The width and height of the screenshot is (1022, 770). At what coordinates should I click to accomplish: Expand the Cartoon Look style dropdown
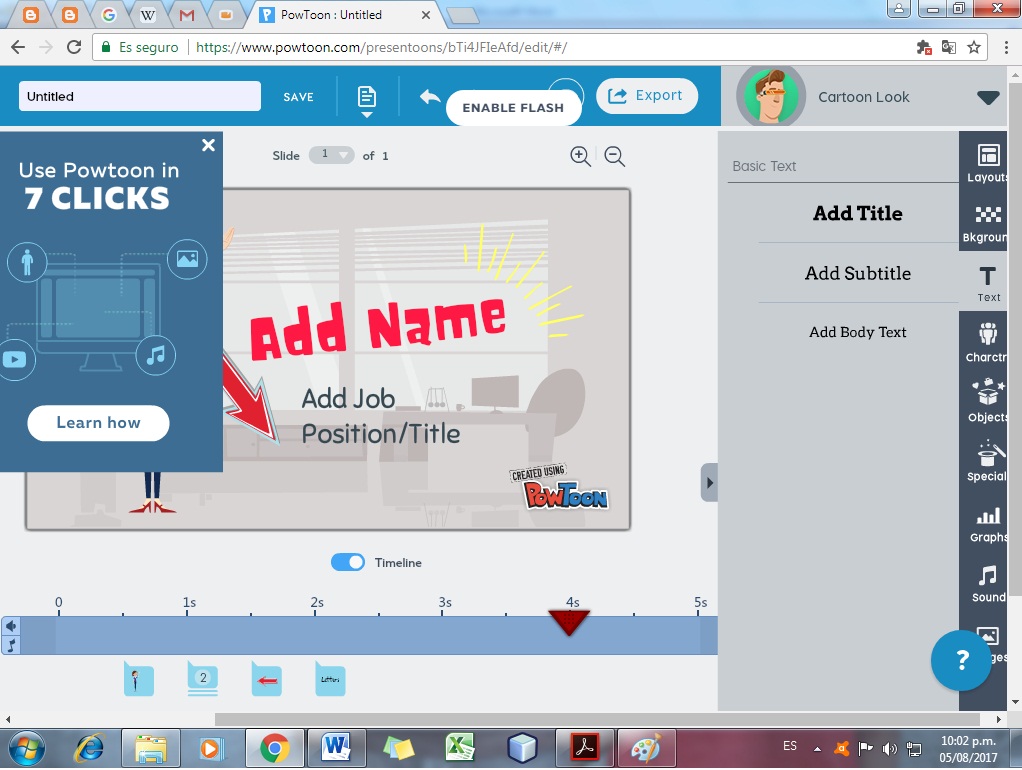click(x=988, y=97)
